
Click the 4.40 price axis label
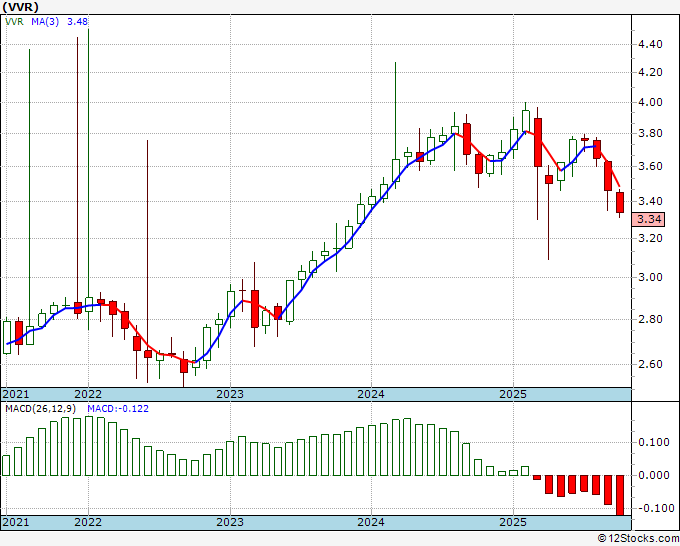click(651, 44)
